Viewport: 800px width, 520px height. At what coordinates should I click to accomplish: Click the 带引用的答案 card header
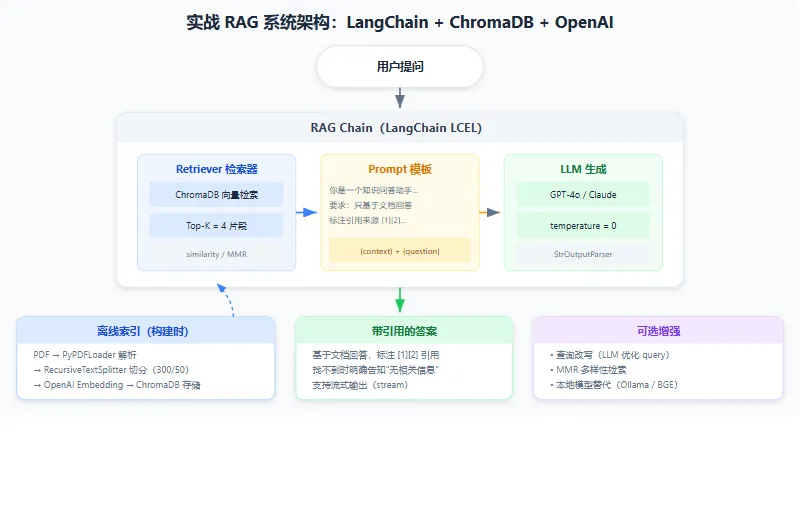click(x=404, y=331)
